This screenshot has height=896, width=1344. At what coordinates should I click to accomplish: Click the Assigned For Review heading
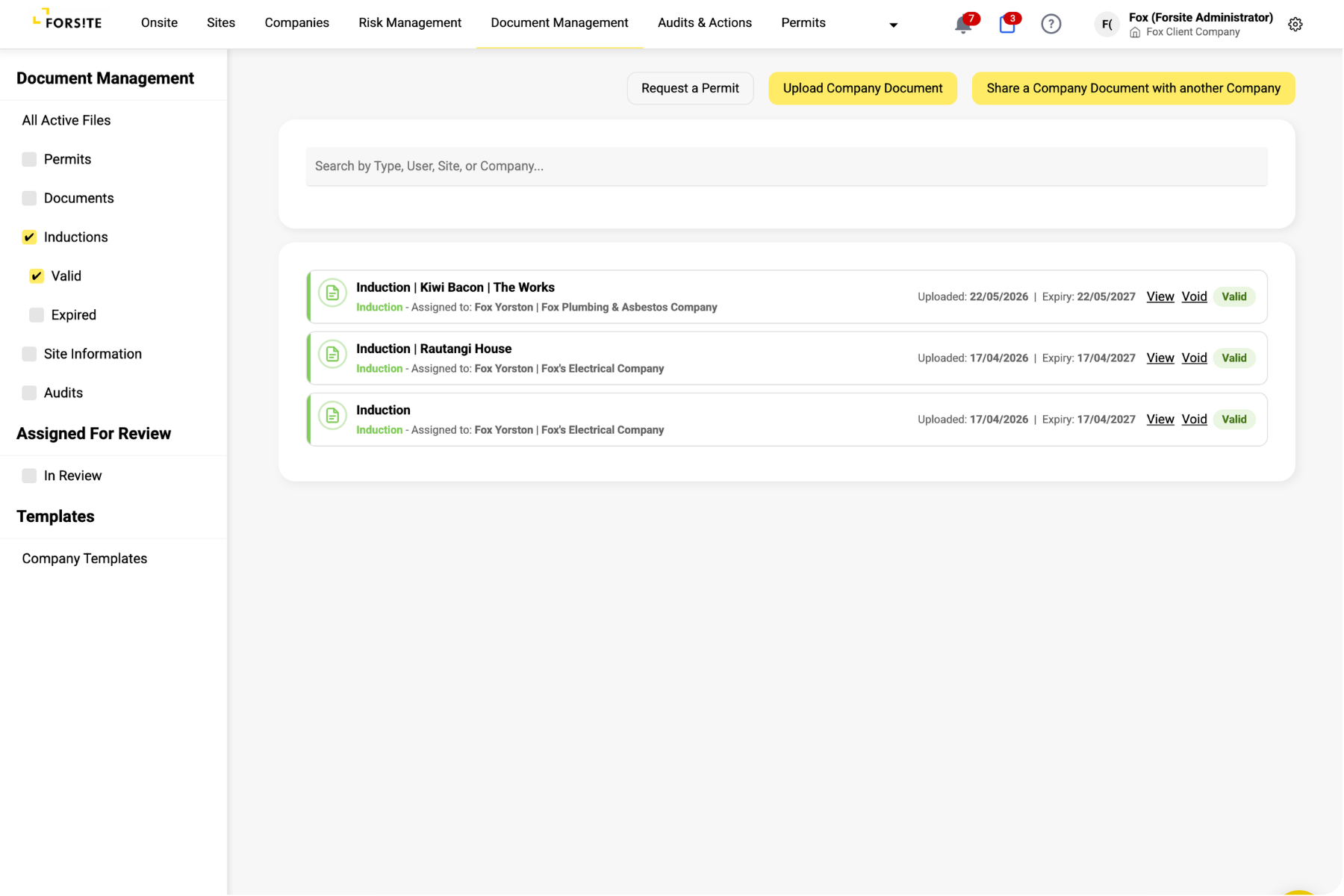93,434
